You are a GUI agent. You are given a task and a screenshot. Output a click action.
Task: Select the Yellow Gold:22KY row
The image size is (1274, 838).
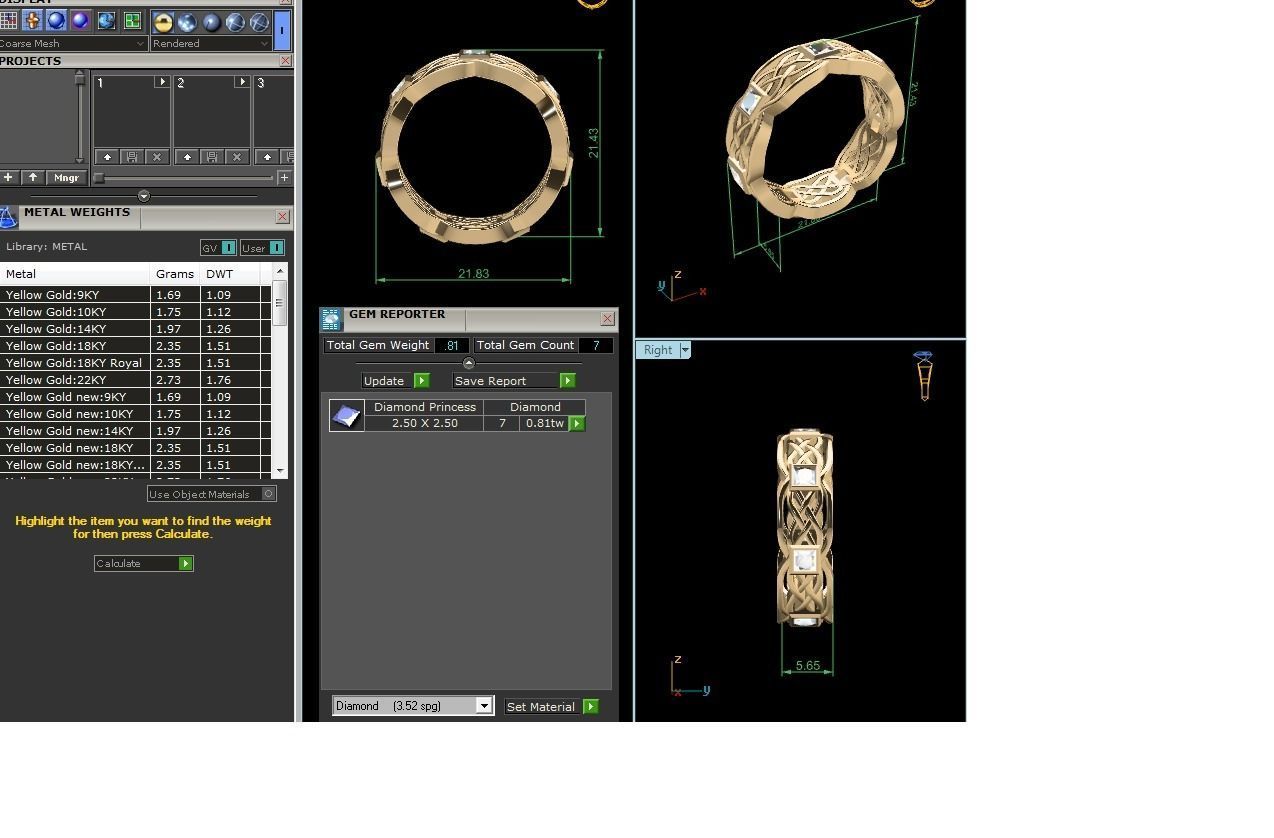tap(135, 380)
